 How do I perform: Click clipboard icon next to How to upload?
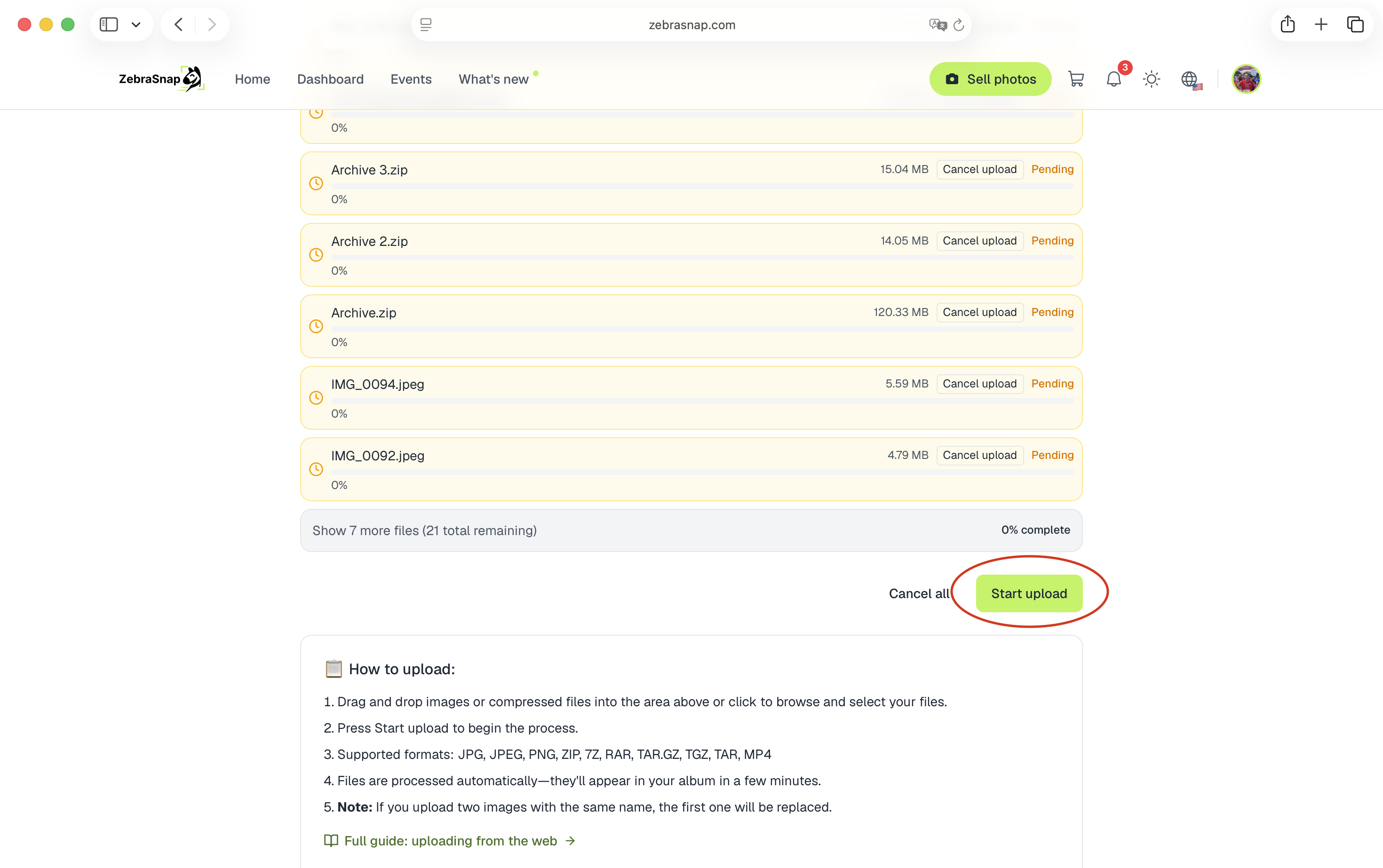coord(334,670)
